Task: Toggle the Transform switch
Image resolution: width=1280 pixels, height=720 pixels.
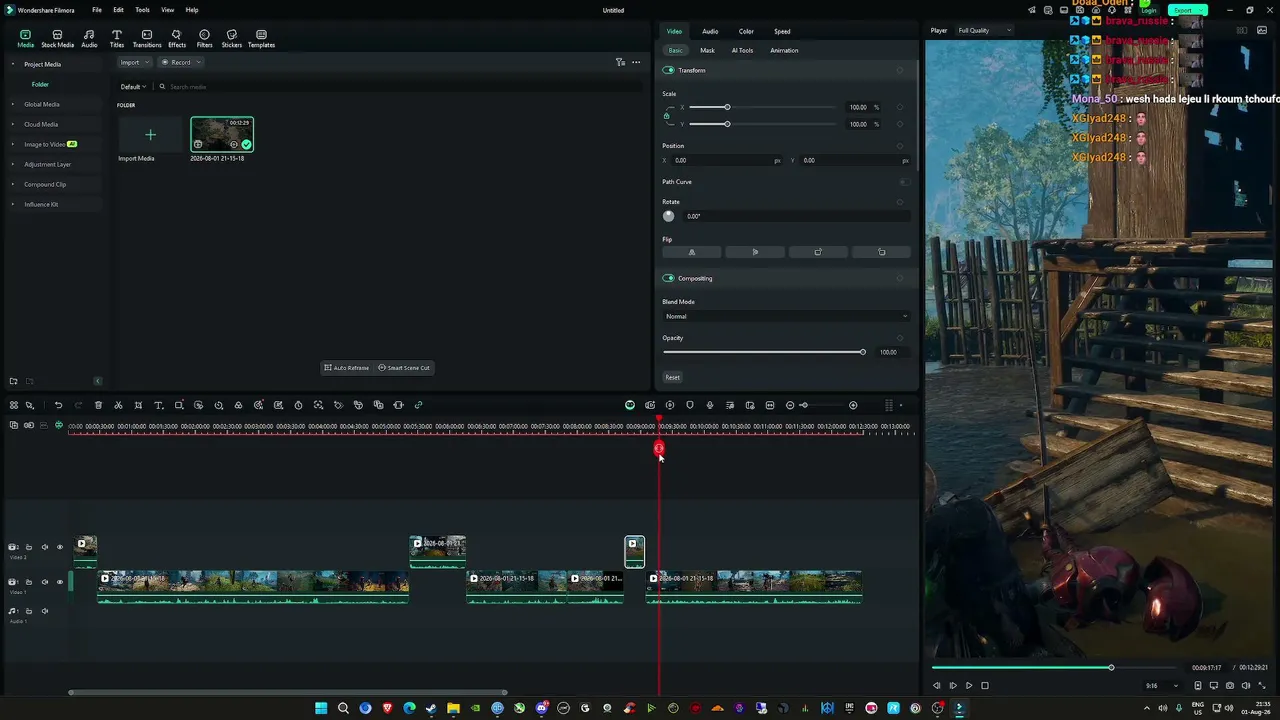Action: 668,70
